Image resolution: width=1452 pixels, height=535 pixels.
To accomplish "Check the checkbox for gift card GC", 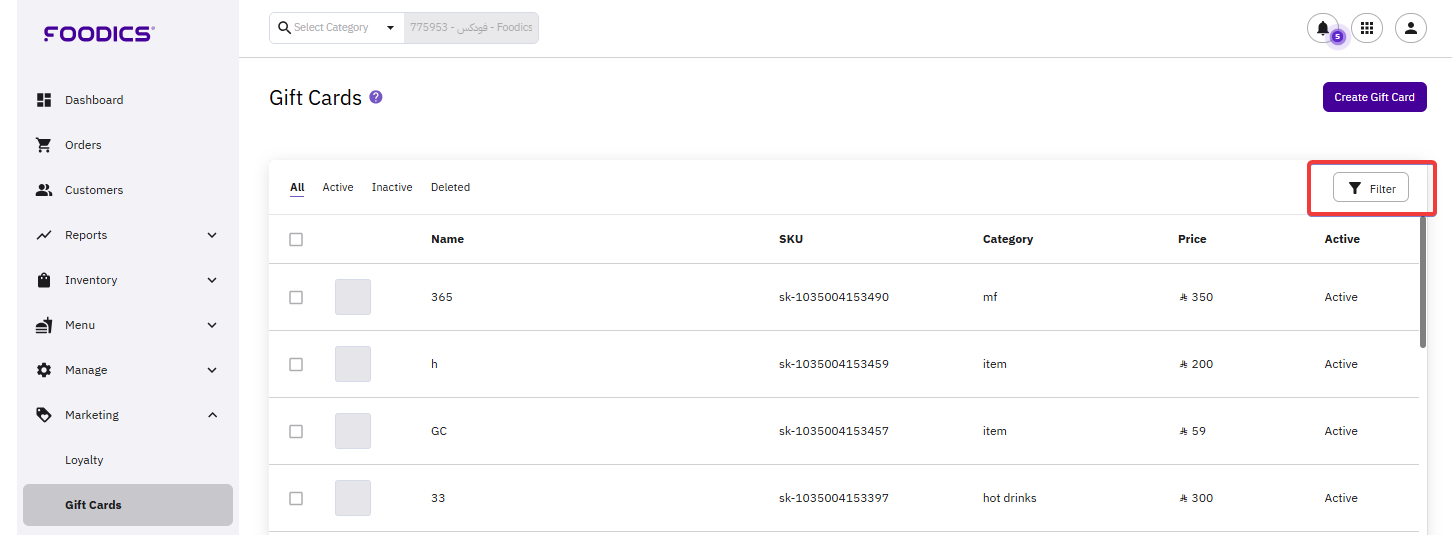I will pyautogui.click(x=296, y=431).
